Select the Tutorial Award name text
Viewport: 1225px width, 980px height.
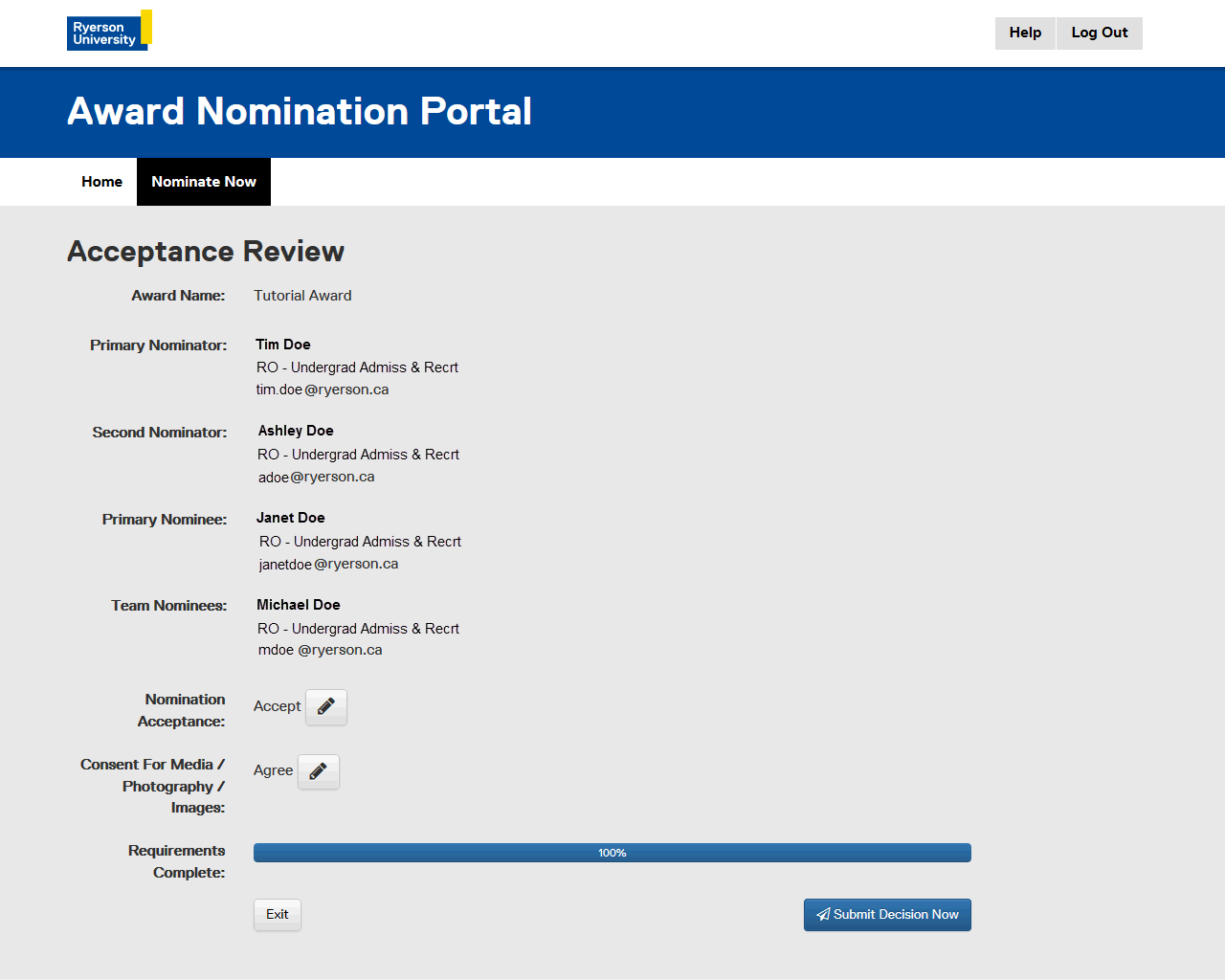tap(302, 296)
